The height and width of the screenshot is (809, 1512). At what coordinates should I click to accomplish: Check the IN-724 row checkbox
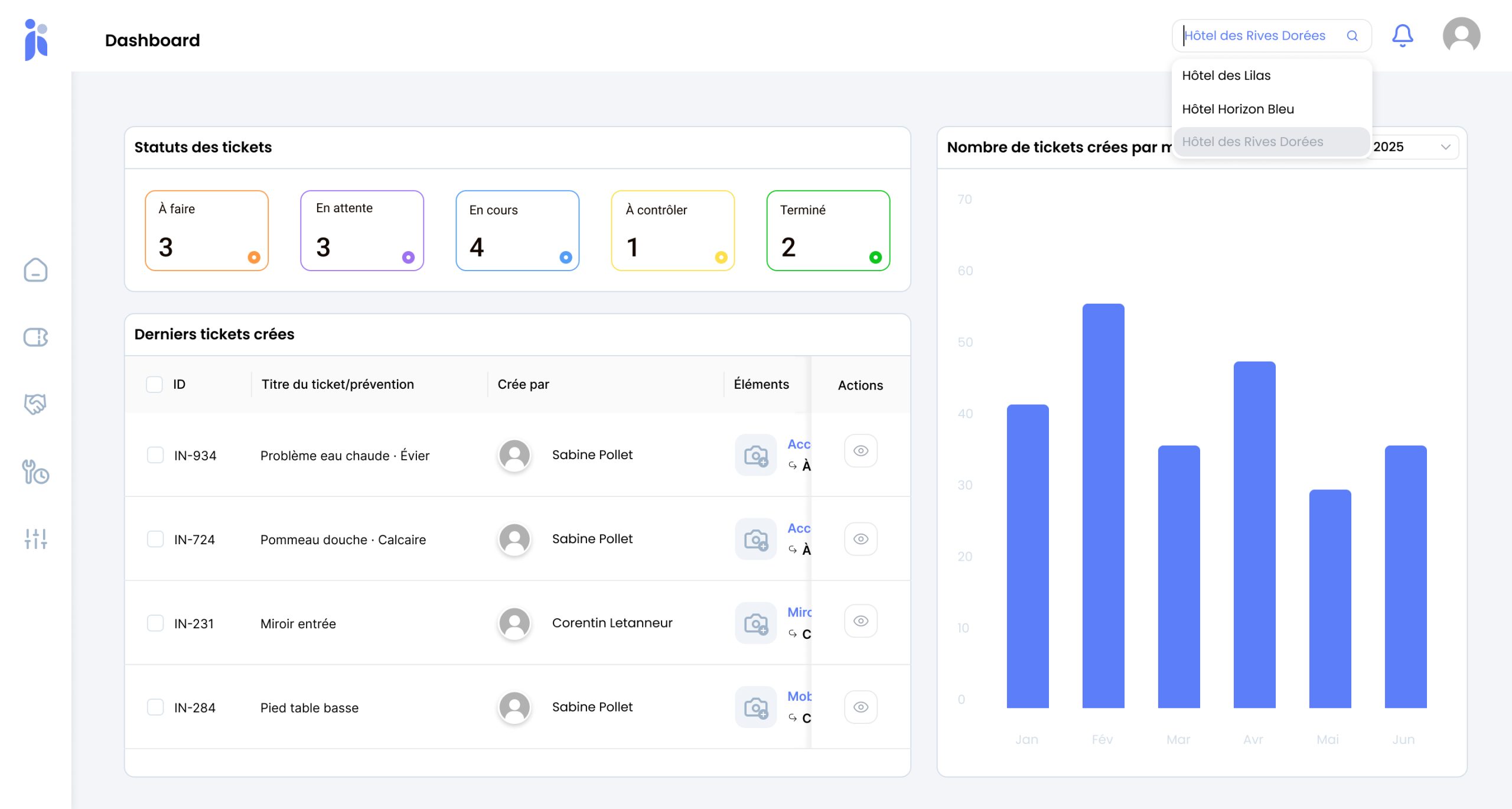pos(155,539)
